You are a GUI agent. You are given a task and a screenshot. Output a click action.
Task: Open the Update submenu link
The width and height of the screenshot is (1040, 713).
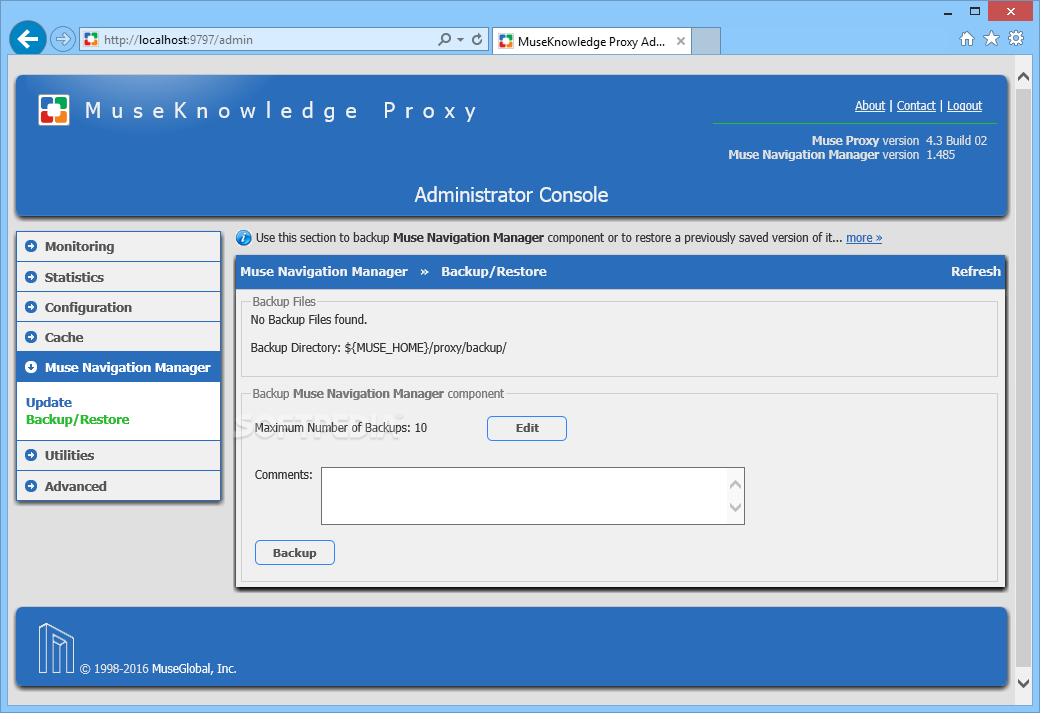point(48,402)
